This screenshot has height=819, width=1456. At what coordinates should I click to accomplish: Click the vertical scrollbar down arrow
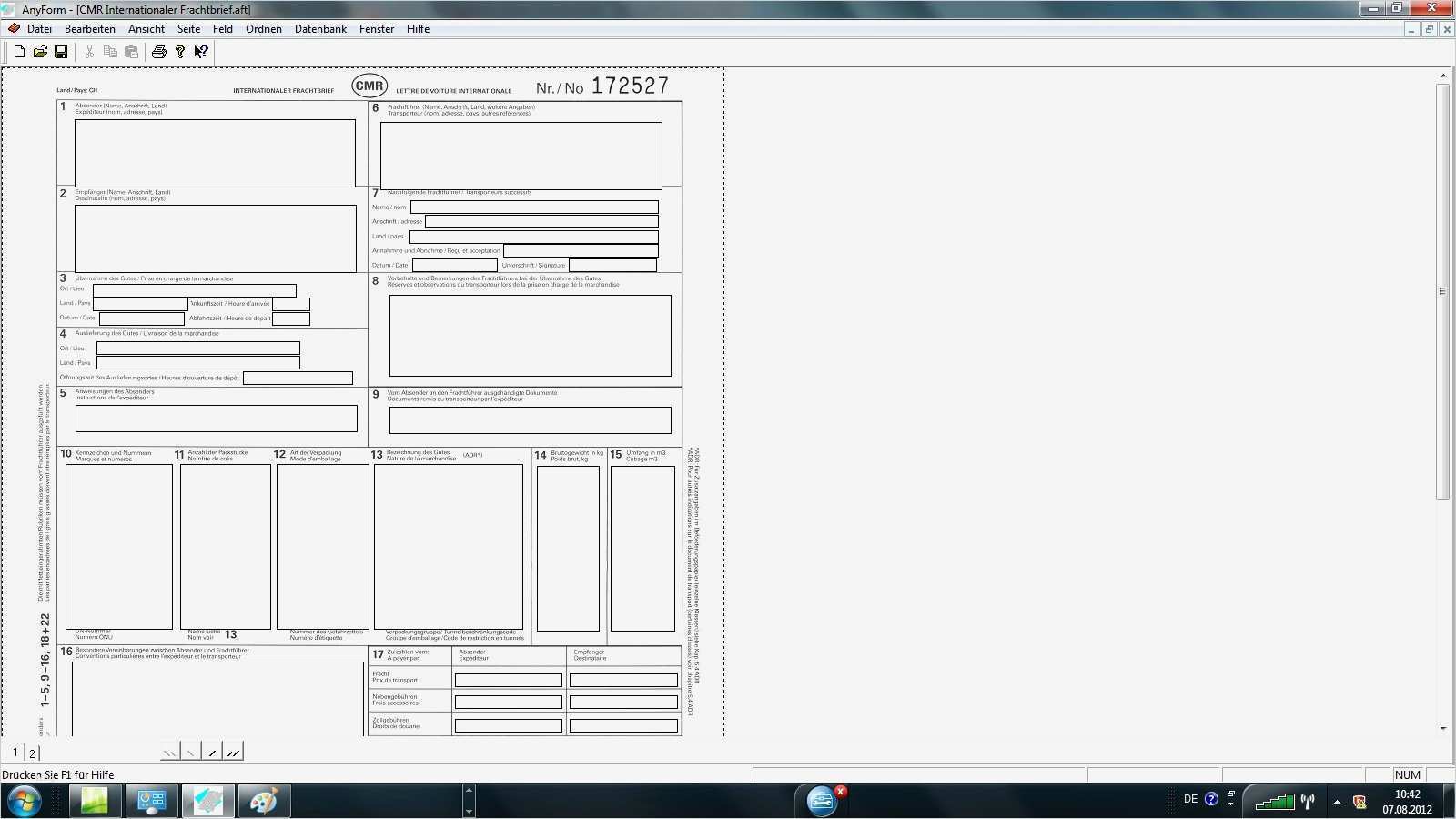tap(1443, 728)
